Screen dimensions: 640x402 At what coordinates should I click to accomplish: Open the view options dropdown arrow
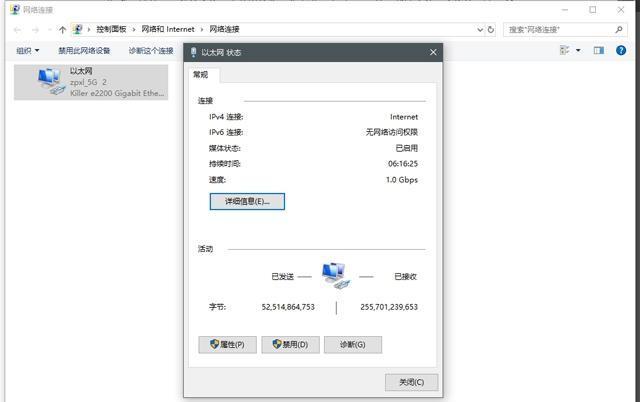pos(578,50)
